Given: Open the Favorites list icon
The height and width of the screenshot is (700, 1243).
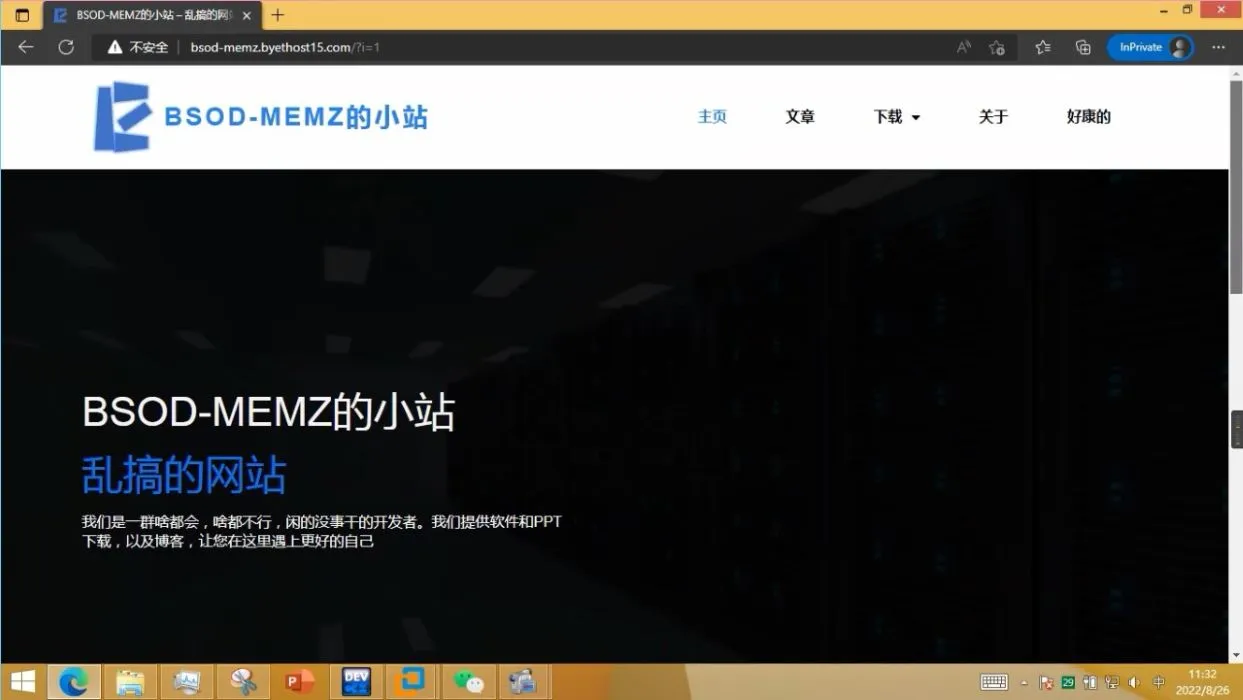Looking at the screenshot, I should pos(1043,47).
